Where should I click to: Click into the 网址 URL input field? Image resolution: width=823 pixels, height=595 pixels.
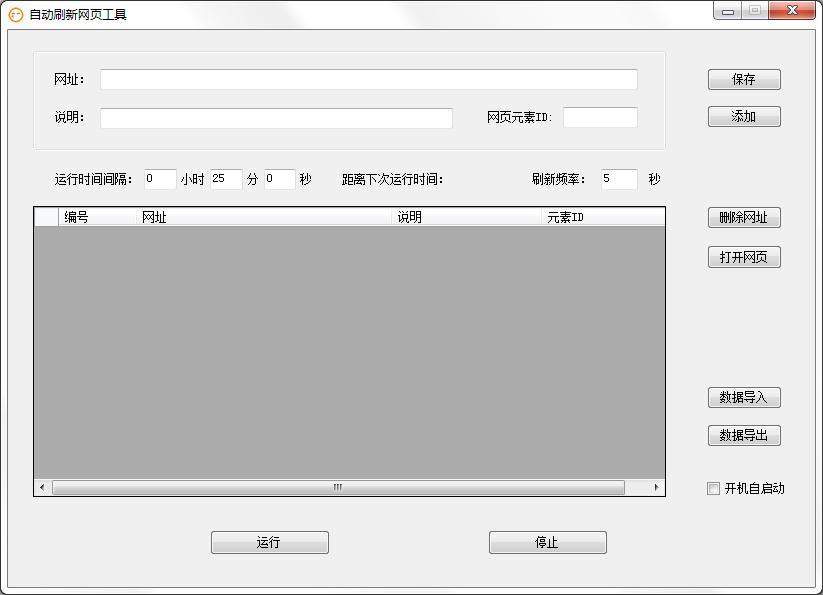(x=368, y=79)
